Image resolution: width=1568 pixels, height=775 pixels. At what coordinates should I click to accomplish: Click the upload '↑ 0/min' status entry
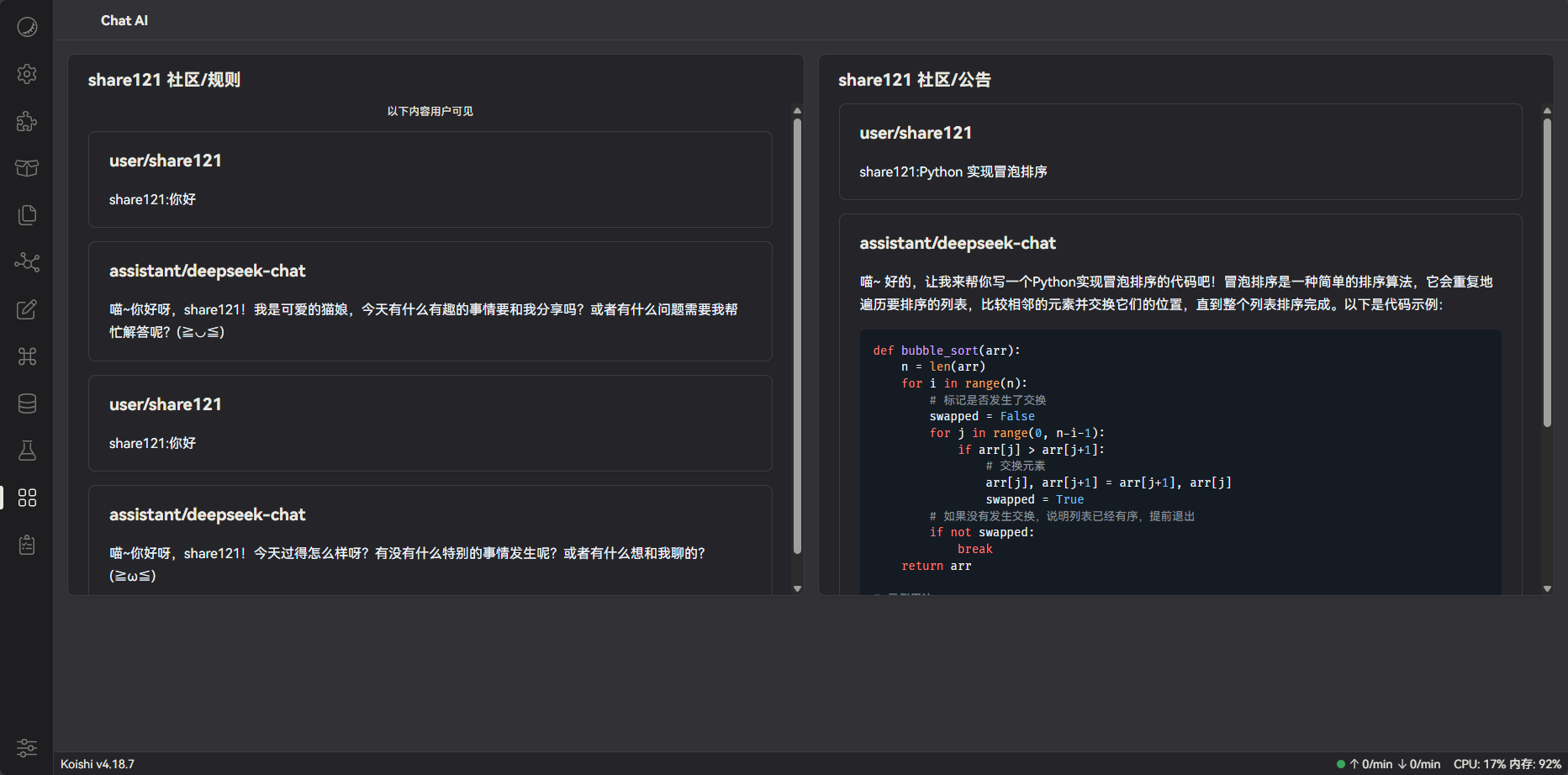[1371, 764]
